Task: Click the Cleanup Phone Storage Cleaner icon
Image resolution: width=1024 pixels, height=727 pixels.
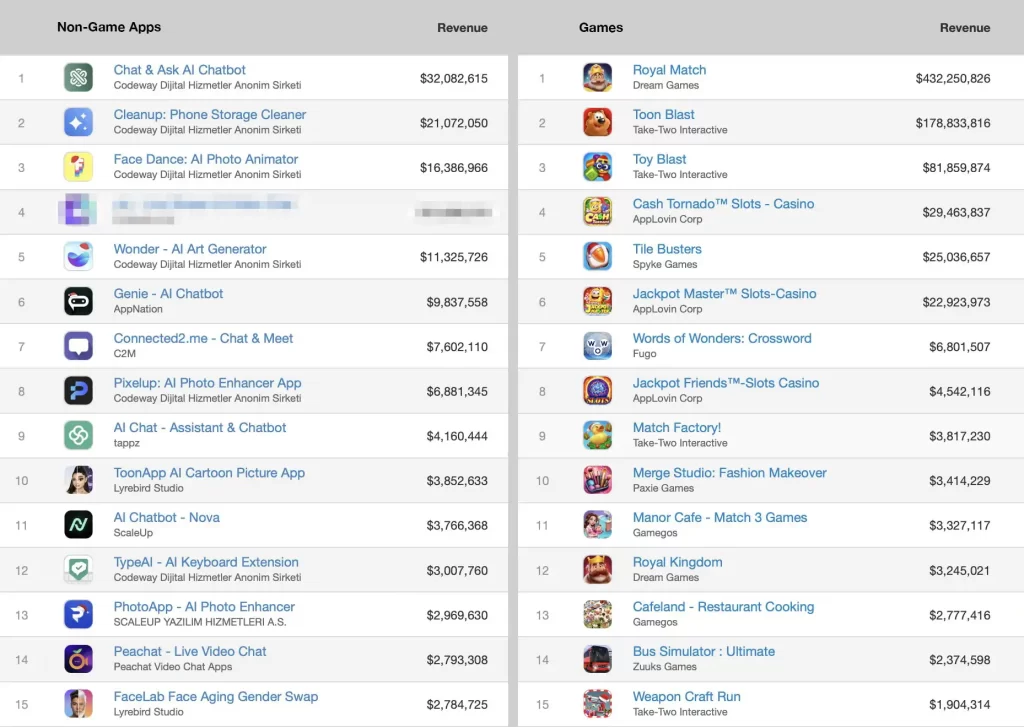Action: (x=78, y=122)
